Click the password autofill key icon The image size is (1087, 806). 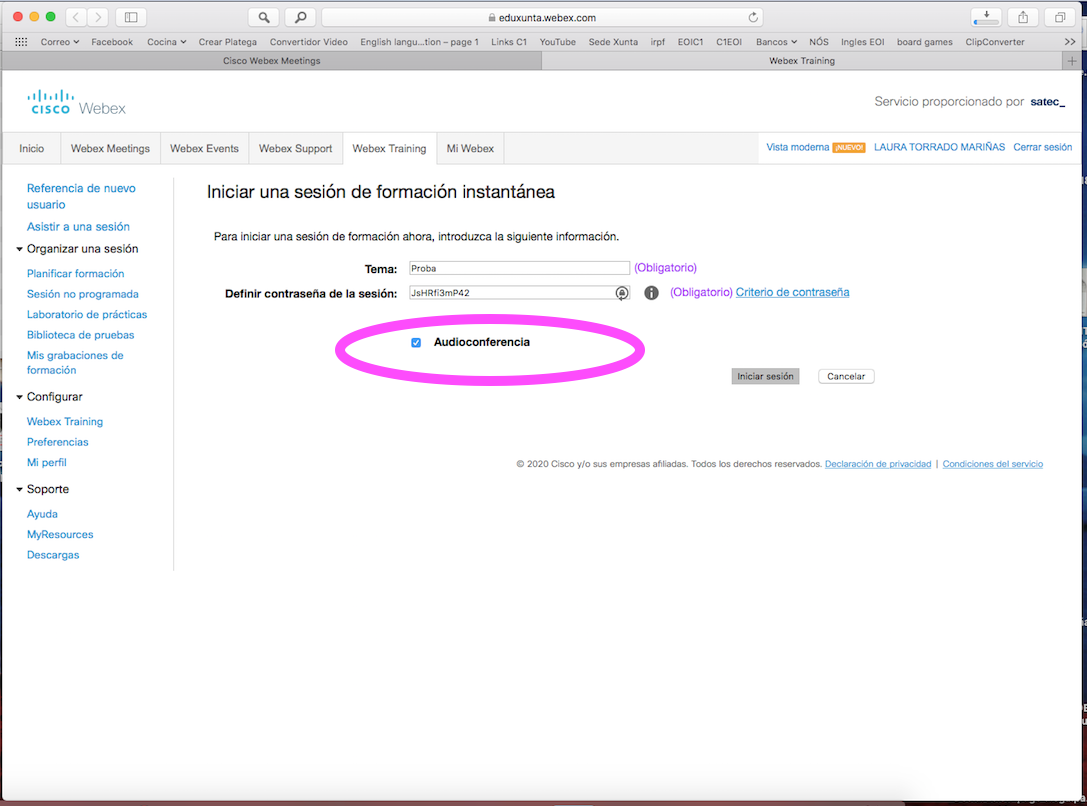coord(622,293)
